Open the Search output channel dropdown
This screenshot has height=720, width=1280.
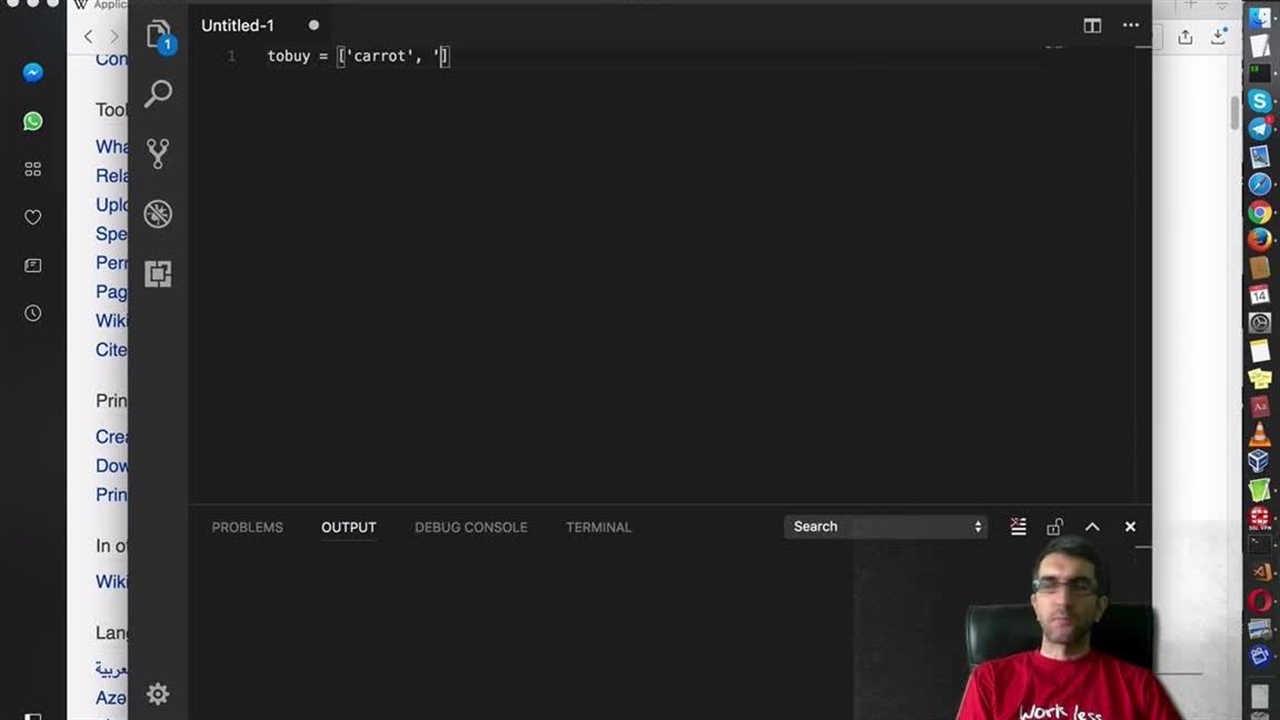pyautogui.click(x=886, y=527)
